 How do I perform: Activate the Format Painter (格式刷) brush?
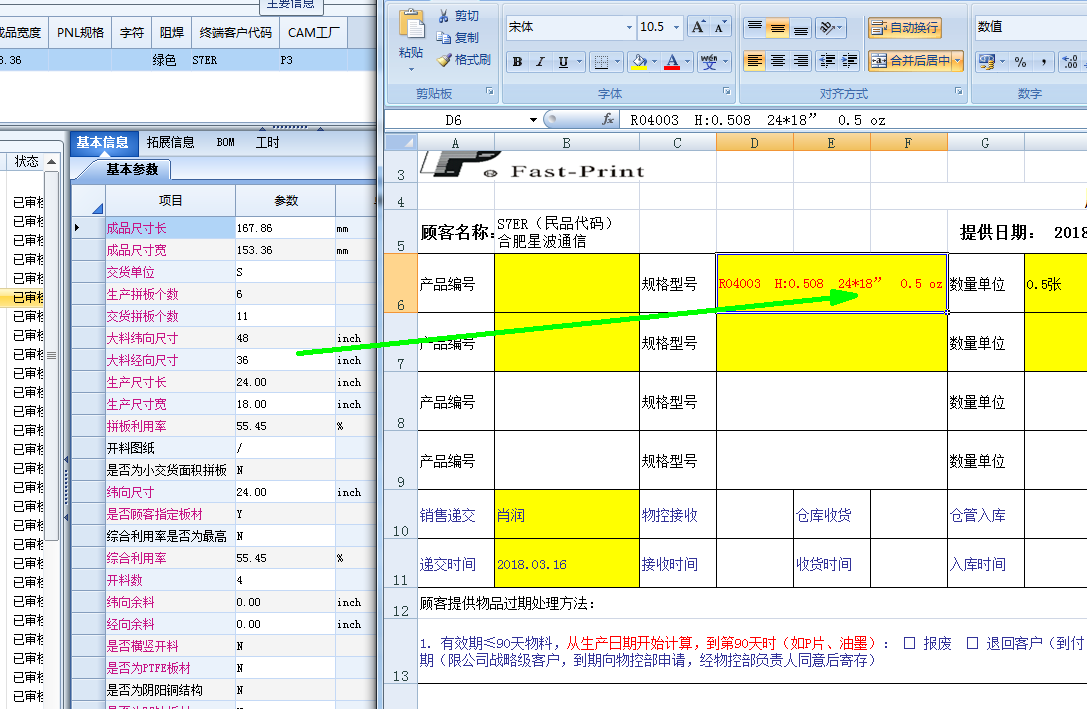point(444,60)
